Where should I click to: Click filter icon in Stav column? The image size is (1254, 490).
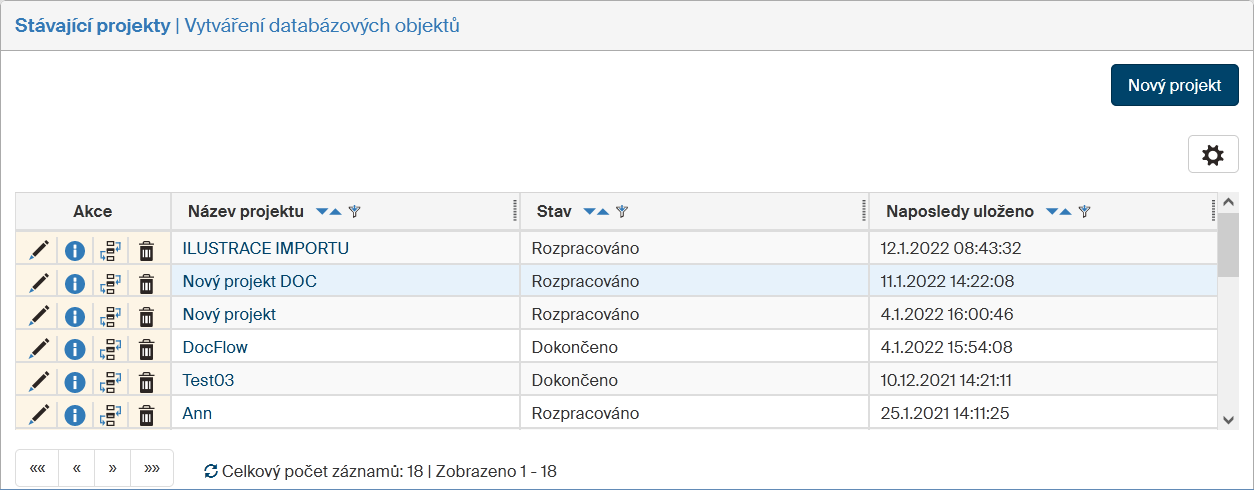(621, 212)
